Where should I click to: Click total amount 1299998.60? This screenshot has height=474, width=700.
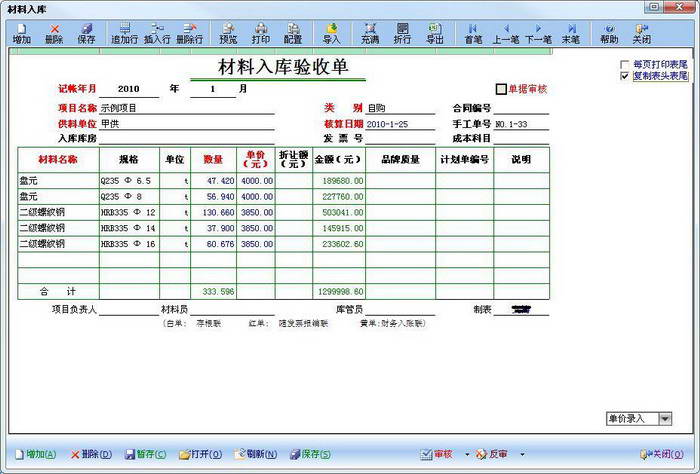click(x=339, y=291)
